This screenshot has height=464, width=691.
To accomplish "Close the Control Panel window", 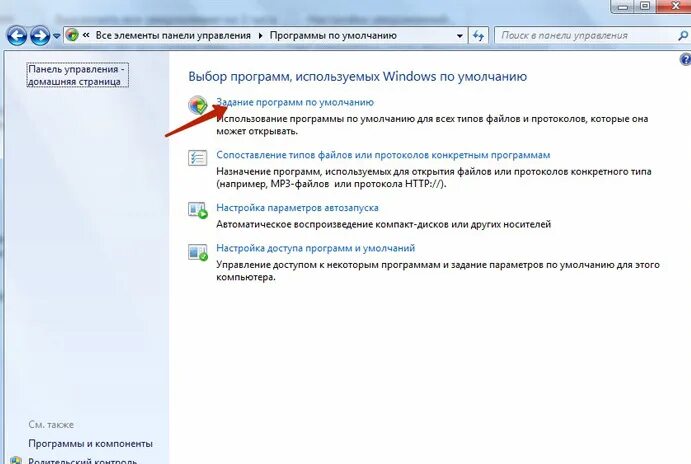I will click(x=675, y=6).
